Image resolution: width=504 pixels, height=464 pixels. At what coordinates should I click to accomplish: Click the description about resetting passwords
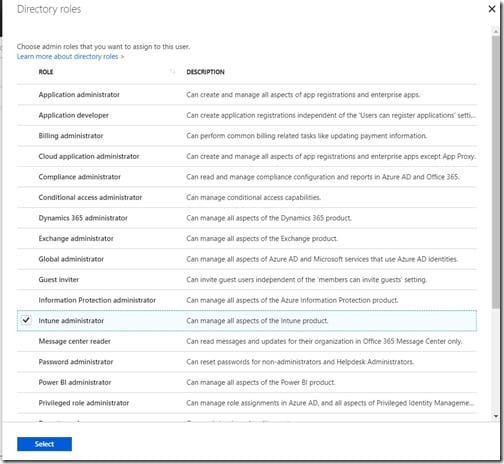click(x=300, y=362)
